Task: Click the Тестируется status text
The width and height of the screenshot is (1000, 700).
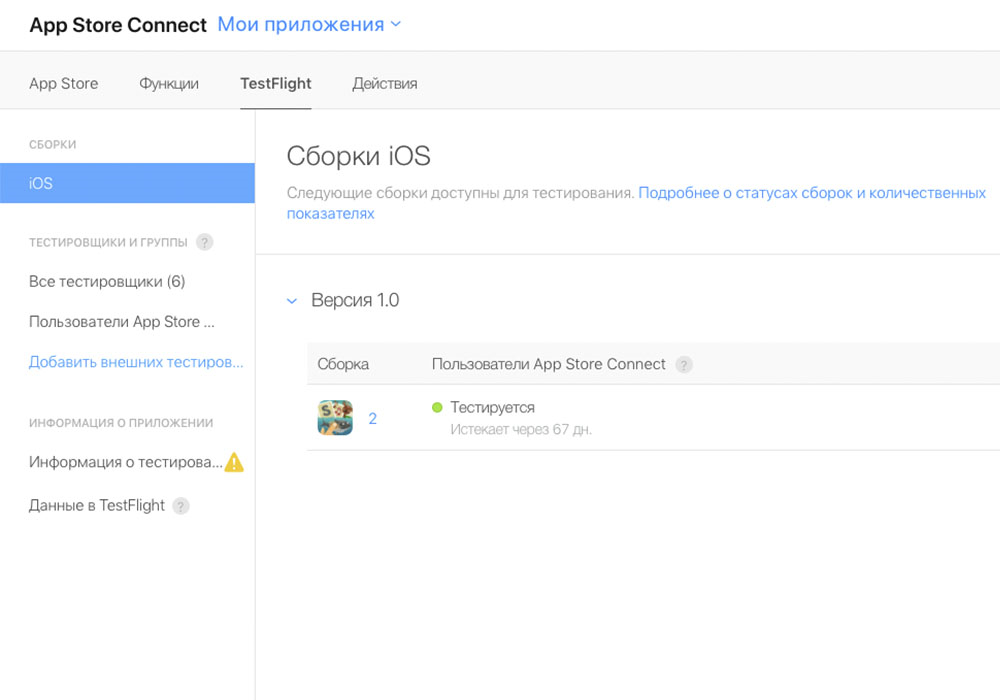Action: (x=492, y=407)
